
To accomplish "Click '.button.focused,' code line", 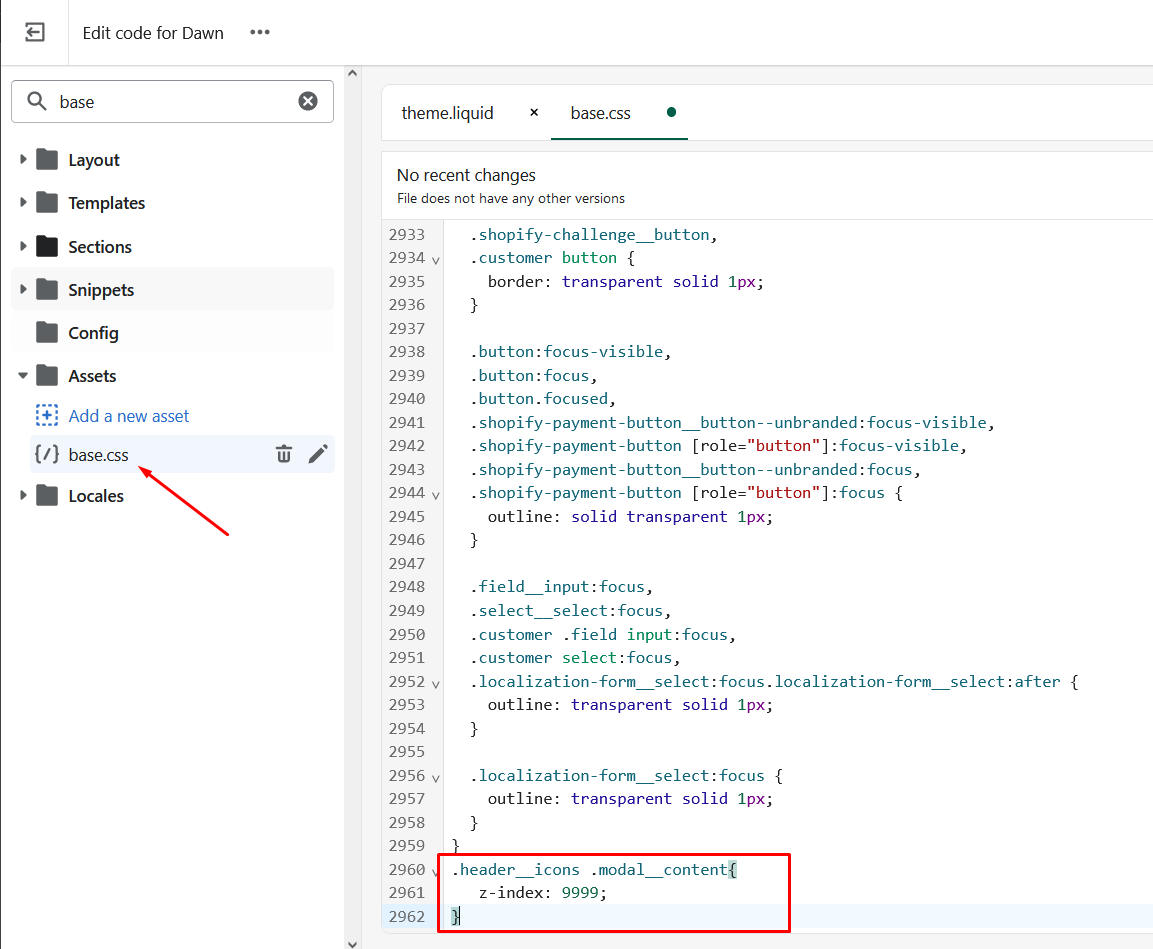I will 543,398.
